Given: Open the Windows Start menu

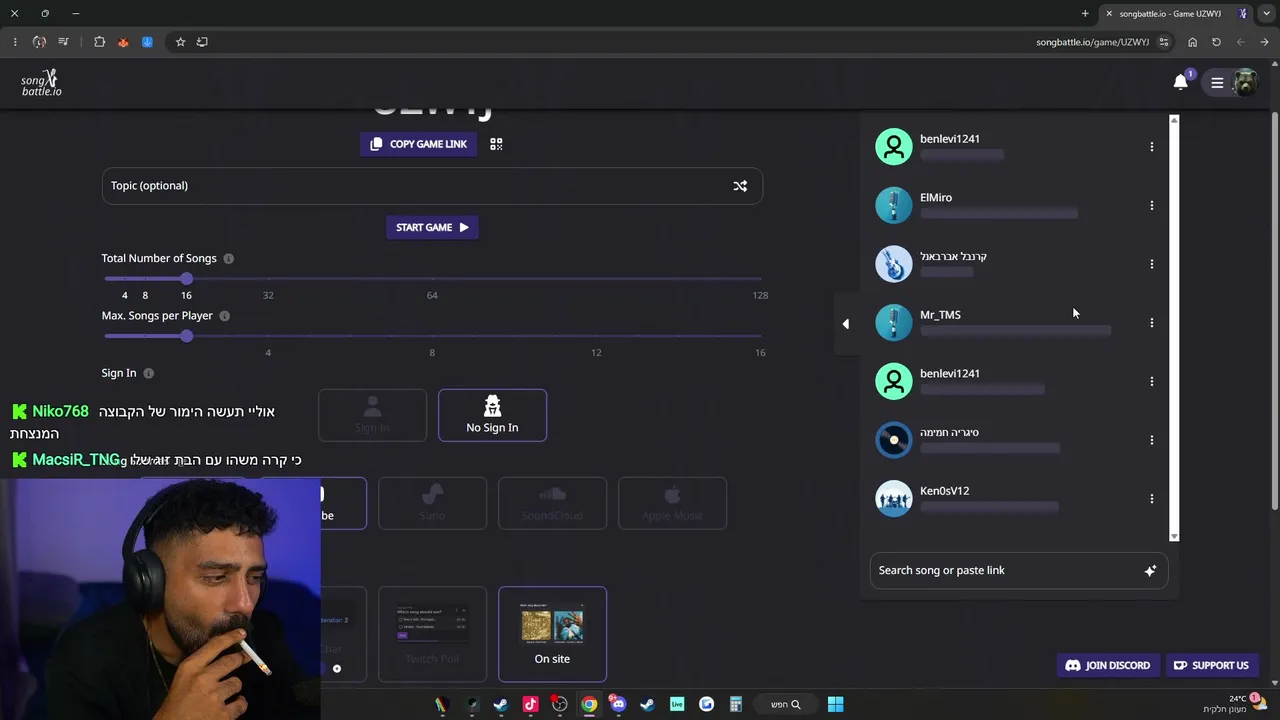Looking at the screenshot, I should point(835,704).
